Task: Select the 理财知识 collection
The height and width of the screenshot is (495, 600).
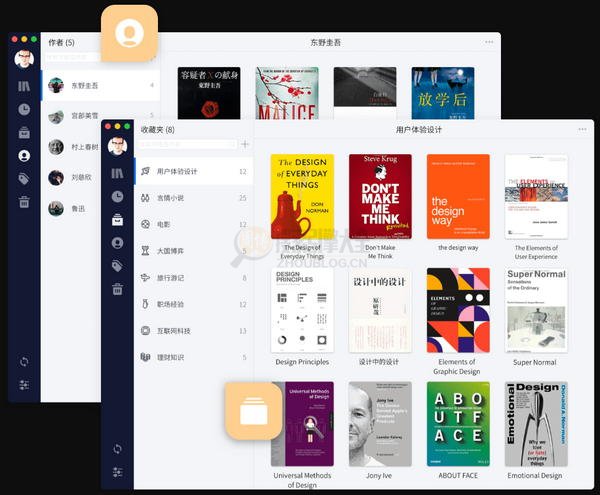Action: pos(194,357)
